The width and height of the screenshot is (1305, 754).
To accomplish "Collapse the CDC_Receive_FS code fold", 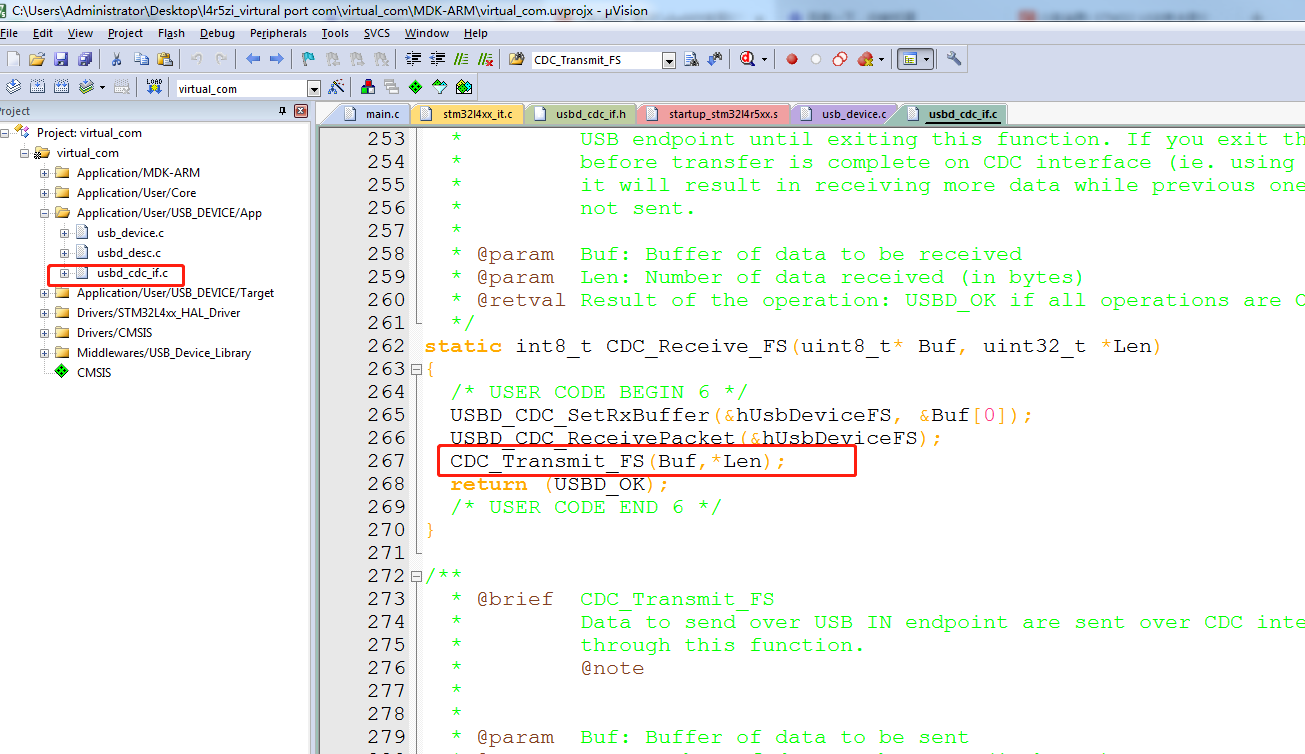I will pos(416,368).
